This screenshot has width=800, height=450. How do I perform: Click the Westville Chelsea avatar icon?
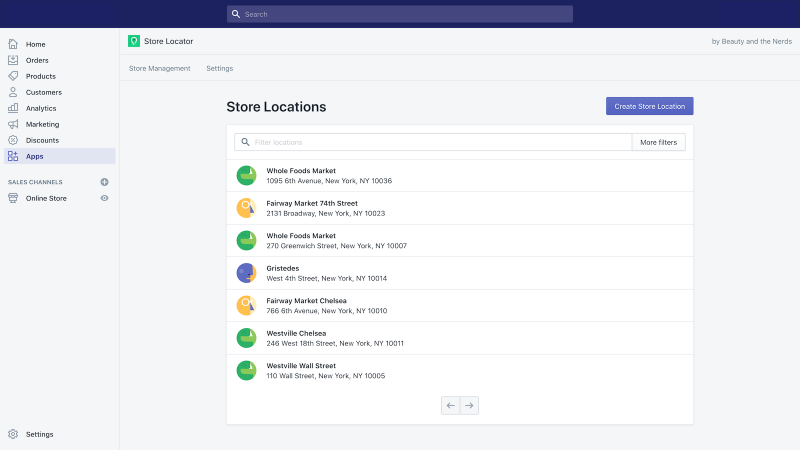246,338
